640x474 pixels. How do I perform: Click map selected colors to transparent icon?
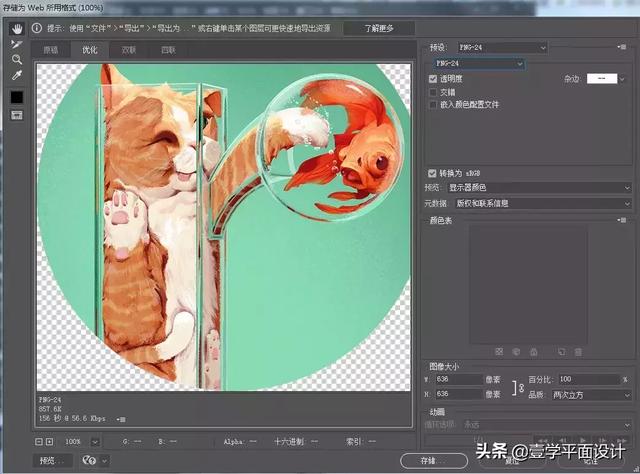[499, 352]
